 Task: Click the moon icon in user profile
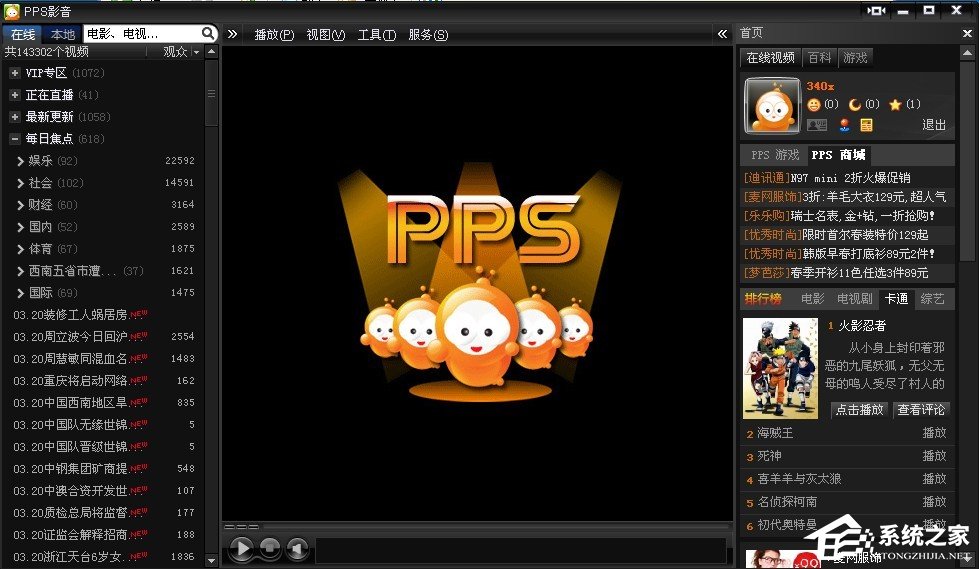point(855,105)
